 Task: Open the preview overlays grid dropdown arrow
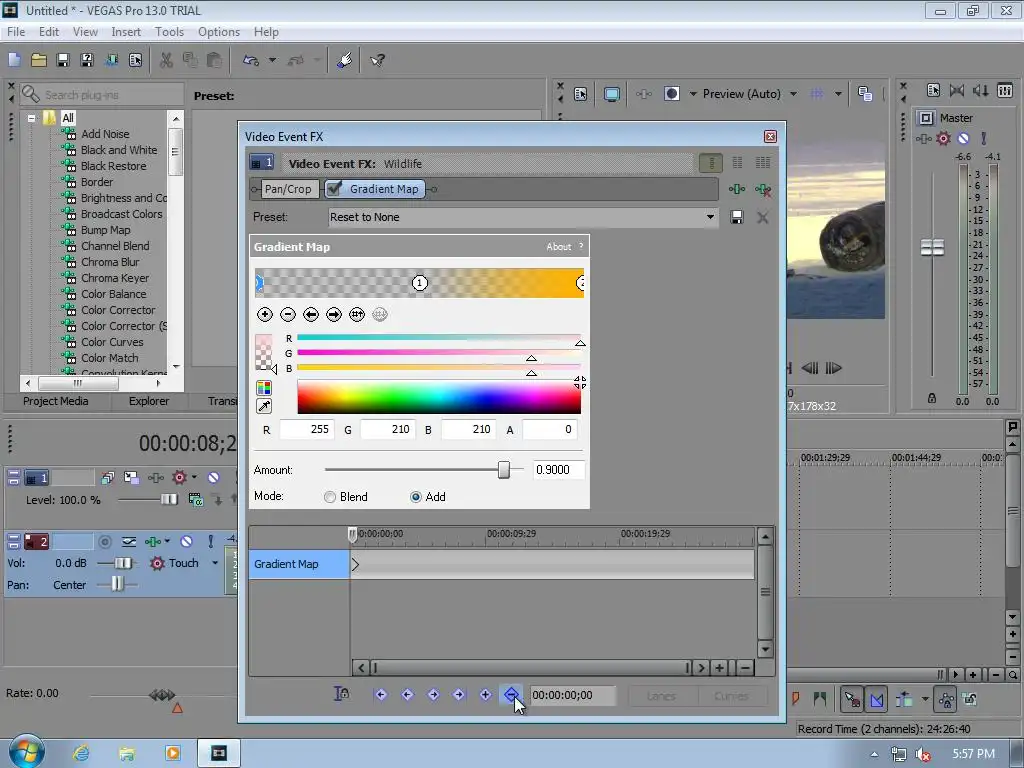point(838,94)
